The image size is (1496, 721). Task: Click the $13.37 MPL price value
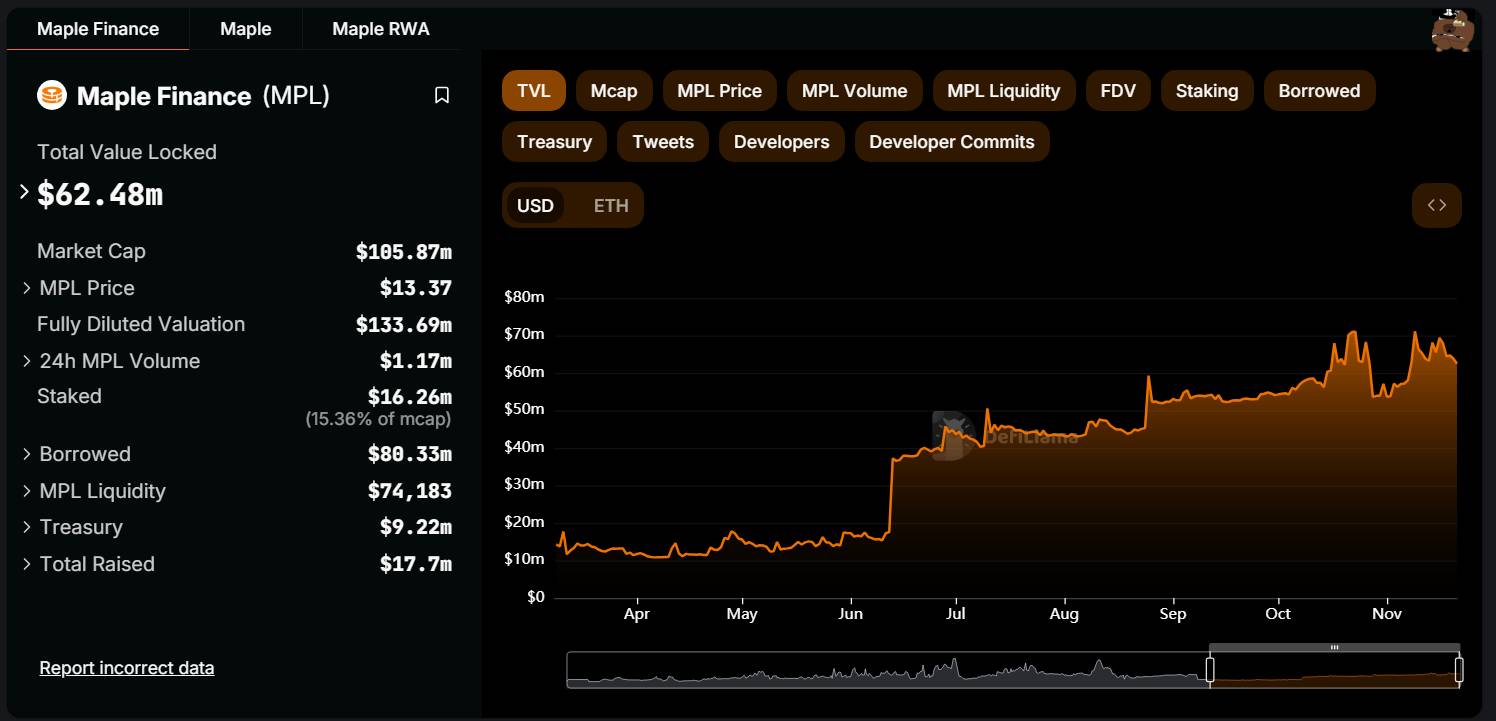[416, 288]
